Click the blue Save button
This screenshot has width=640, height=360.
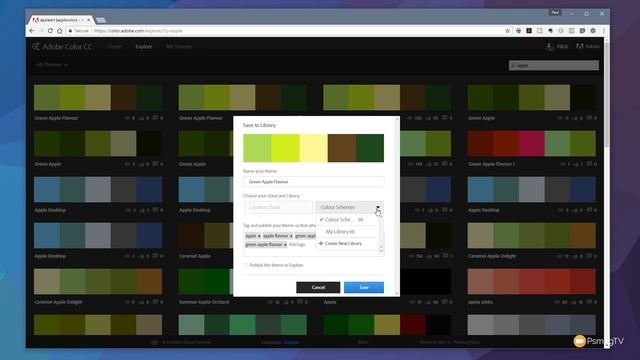pyautogui.click(x=364, y=287)
